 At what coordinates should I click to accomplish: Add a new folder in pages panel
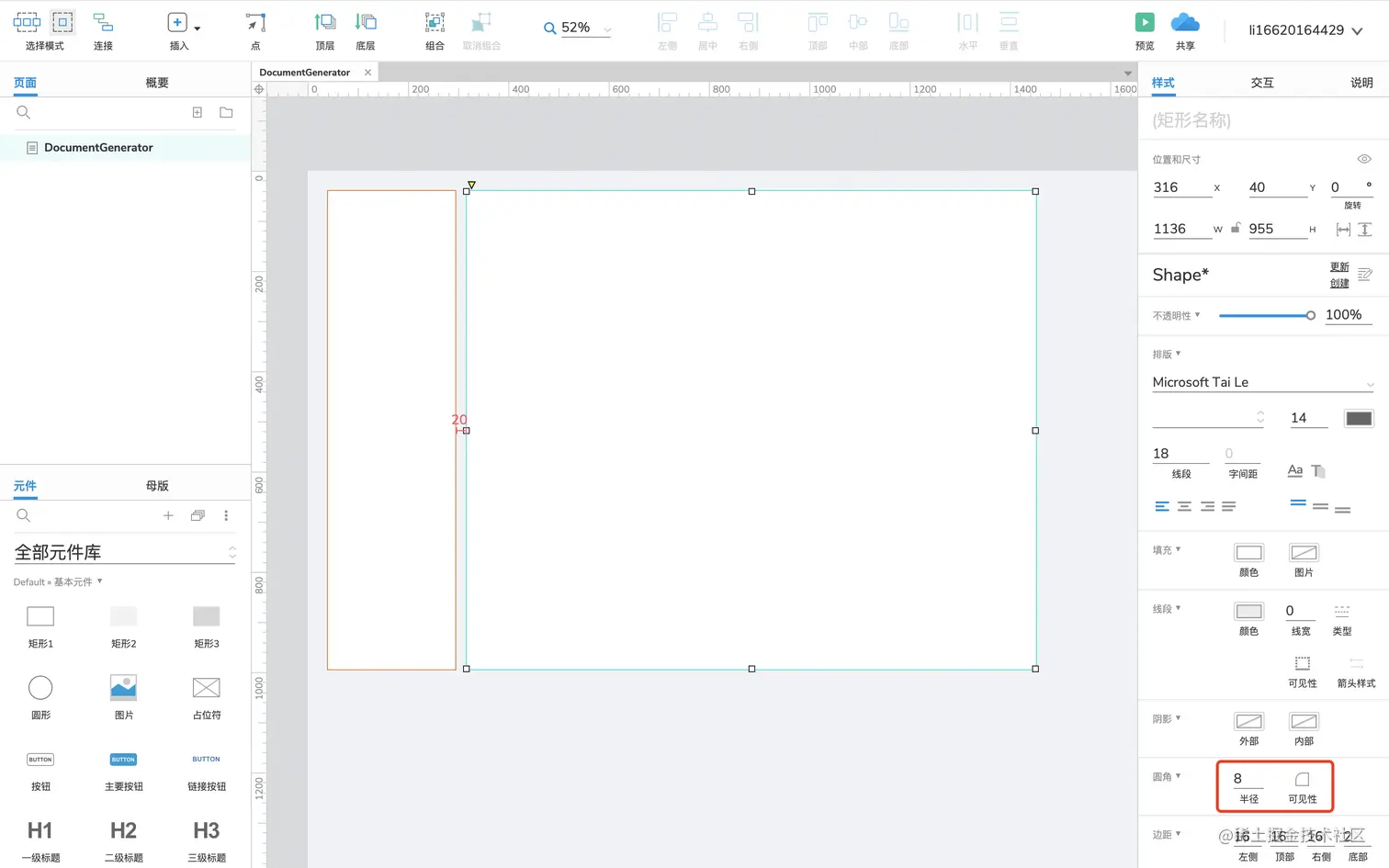pos(226,112)
